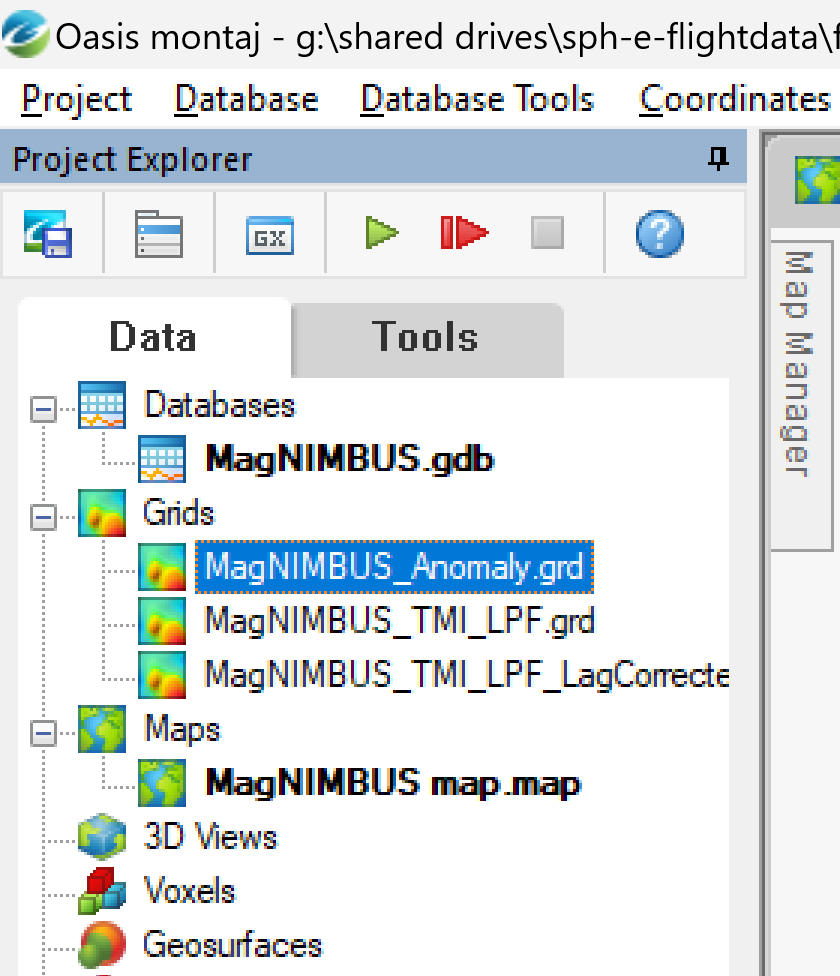Click the LagCorrected grid file icon

pyautogui.click(x=162, y=675)
